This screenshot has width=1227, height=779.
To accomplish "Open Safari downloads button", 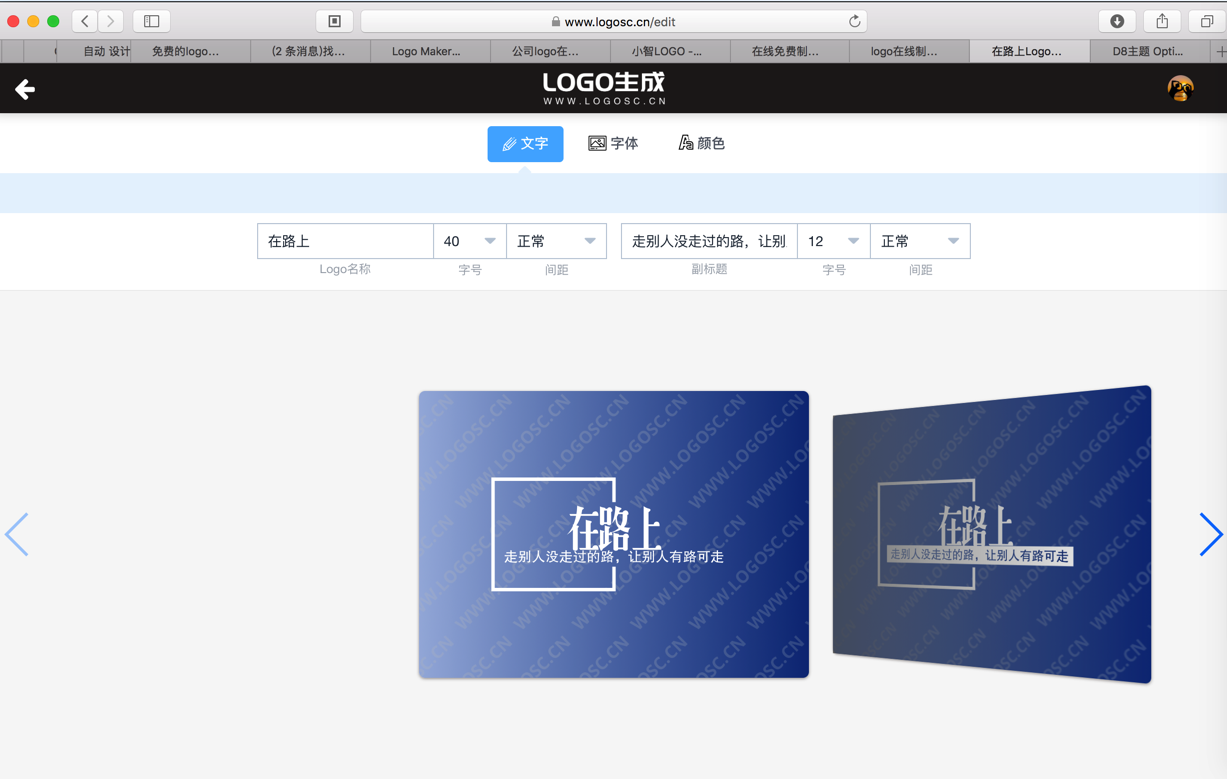I will click(x=1117, y=21).
